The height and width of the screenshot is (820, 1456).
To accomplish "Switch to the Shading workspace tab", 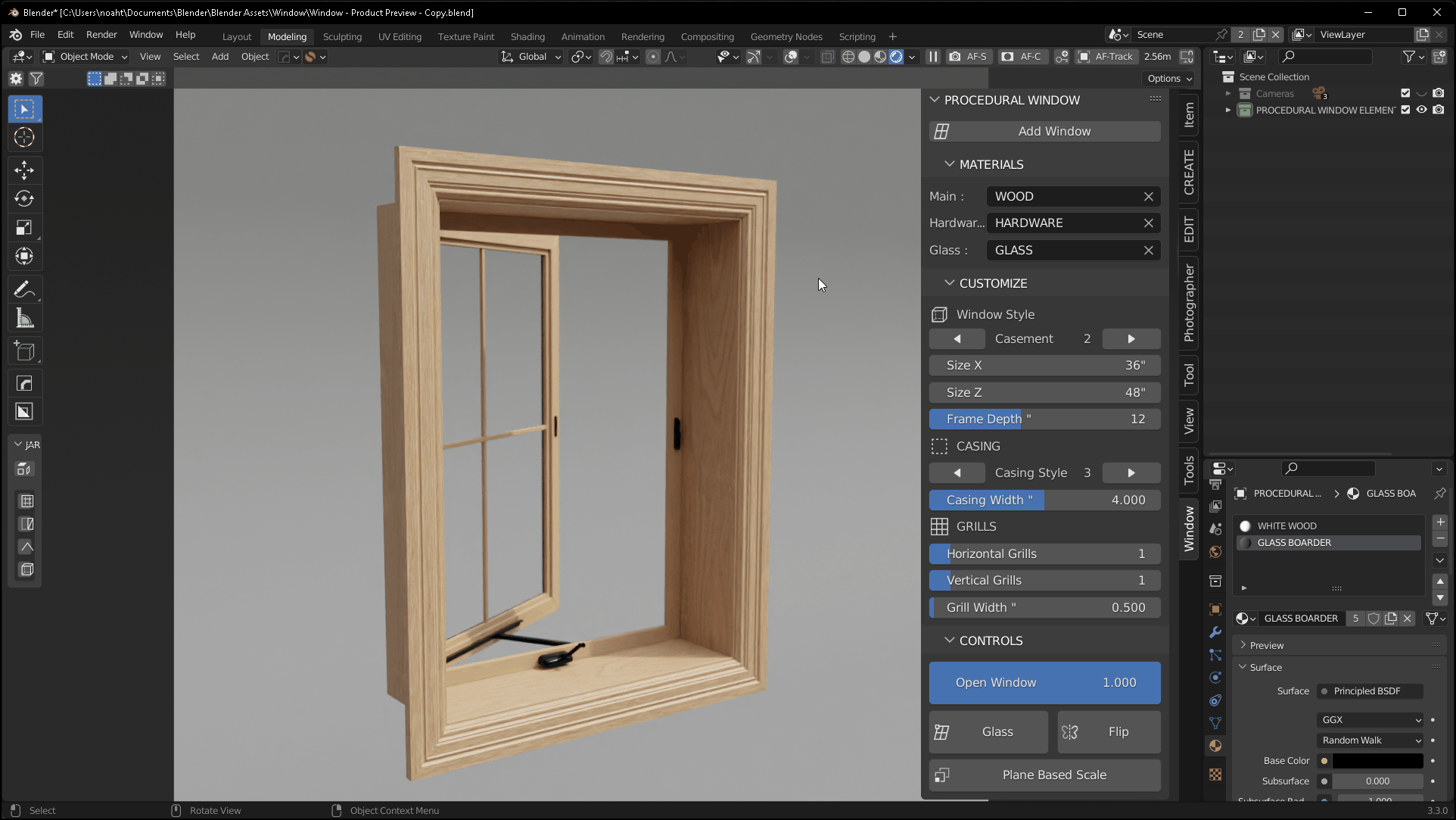I will tap(527, 36).
